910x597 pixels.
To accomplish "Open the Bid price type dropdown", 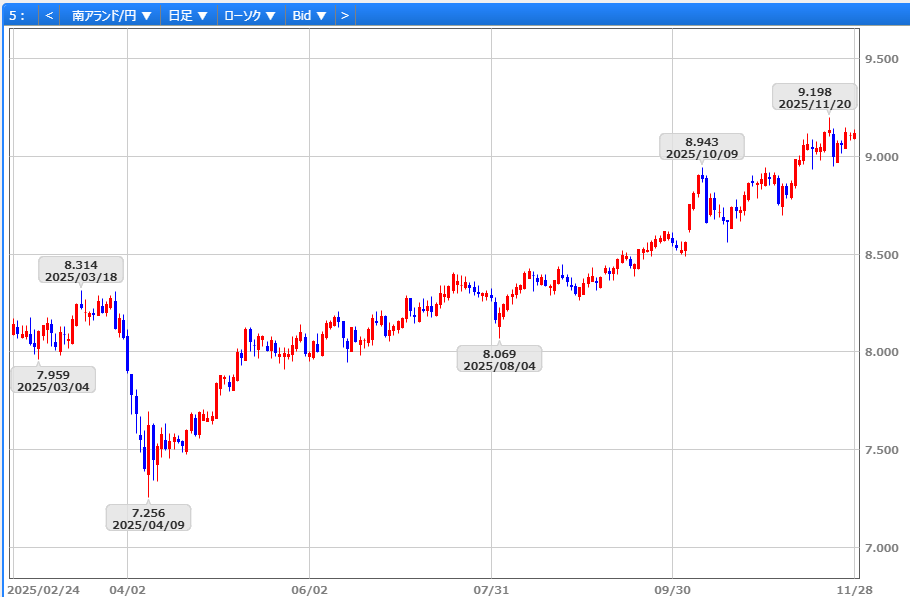I will pyautogui.click(x=309, y=15).
